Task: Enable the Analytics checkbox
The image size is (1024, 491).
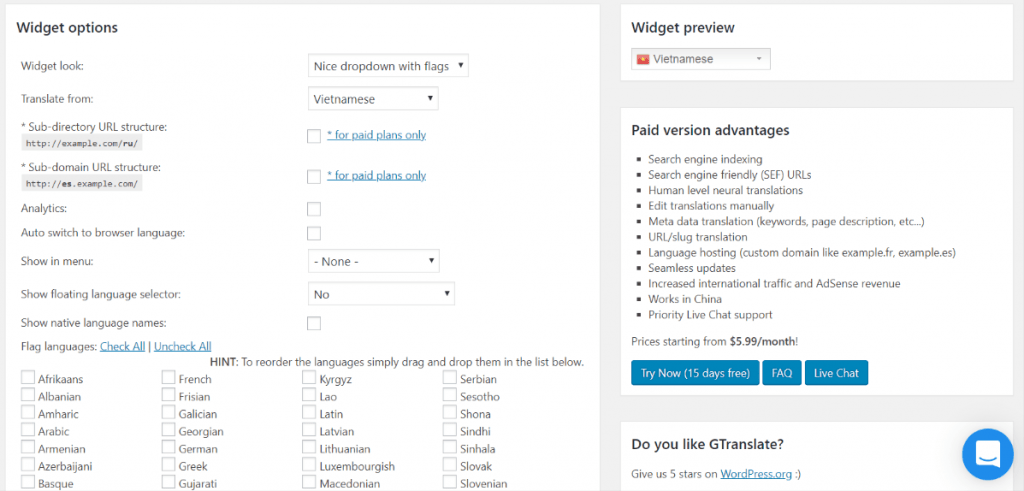Action: (314, 209)
